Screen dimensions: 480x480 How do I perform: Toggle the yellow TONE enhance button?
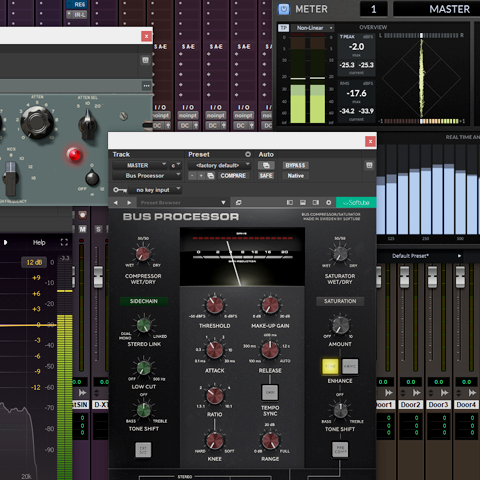pos(330,366)
